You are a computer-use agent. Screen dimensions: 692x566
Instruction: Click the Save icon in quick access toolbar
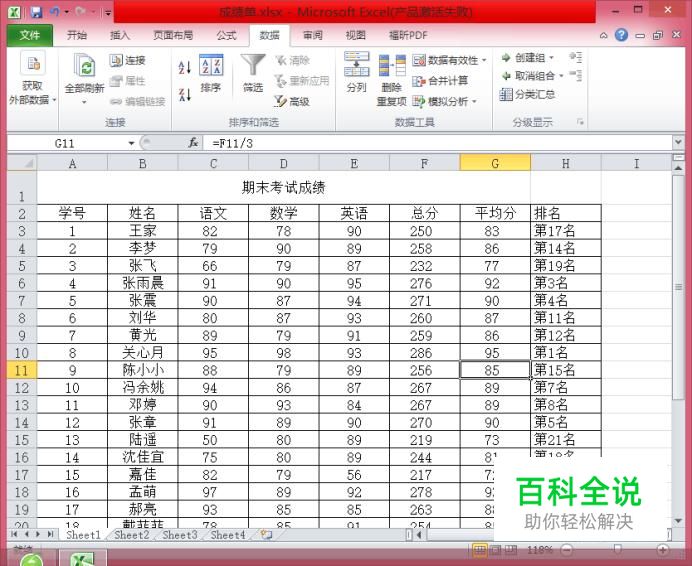36,11
